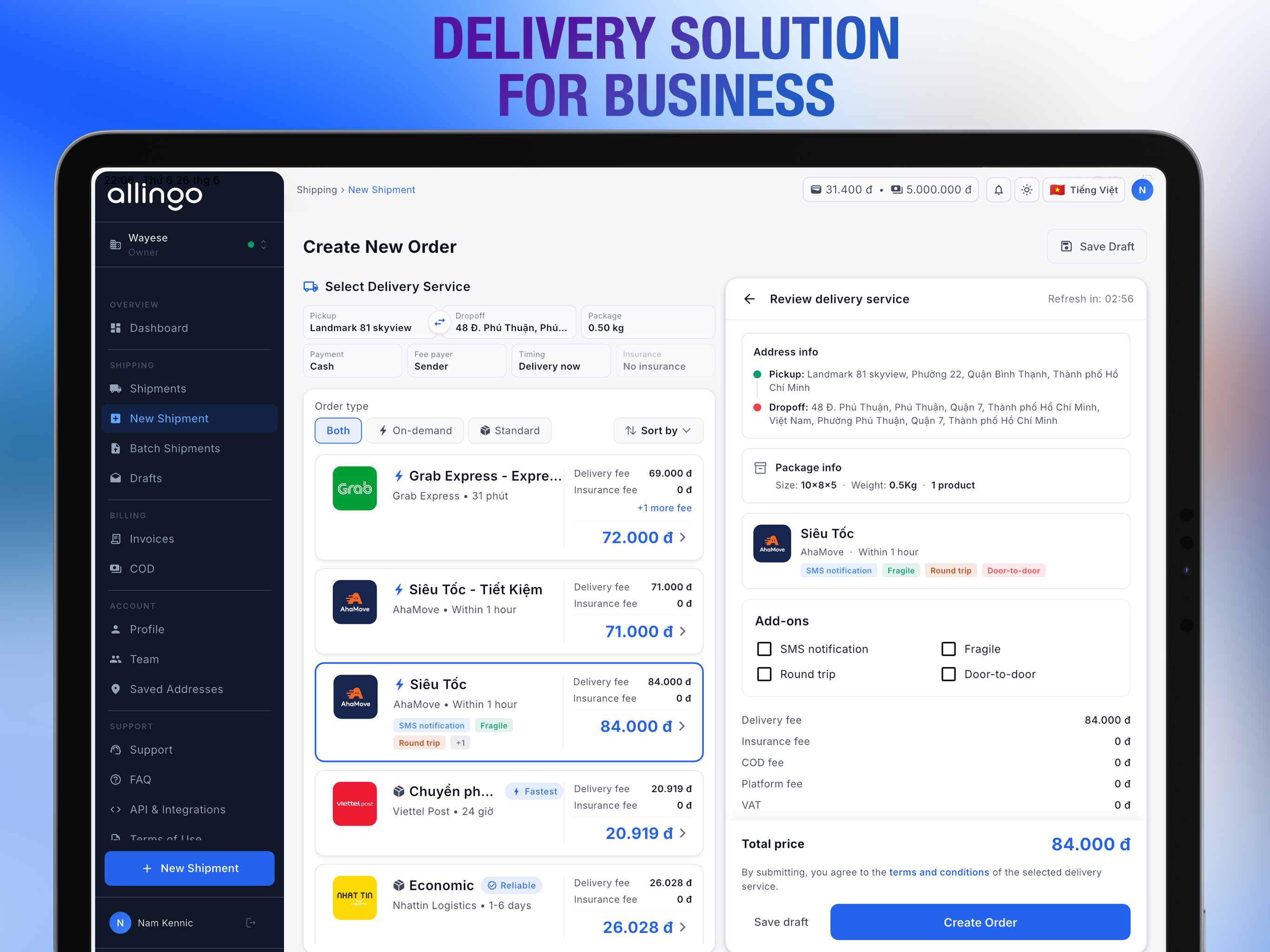Open Support in sidebar
This screenshot has height=952, width=1270.
[190, 750]
